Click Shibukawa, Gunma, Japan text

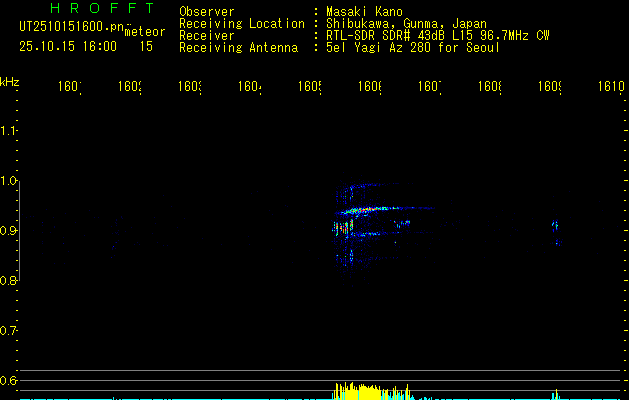[x=406, y=24]
